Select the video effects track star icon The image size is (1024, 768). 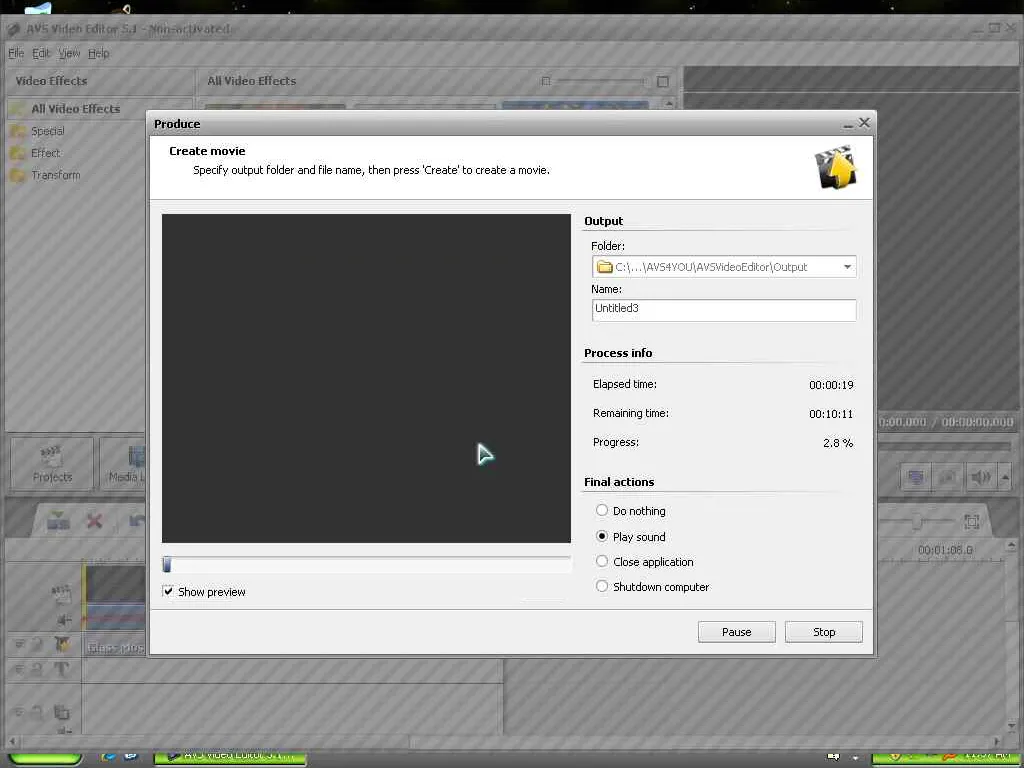(x=62, y=645)
